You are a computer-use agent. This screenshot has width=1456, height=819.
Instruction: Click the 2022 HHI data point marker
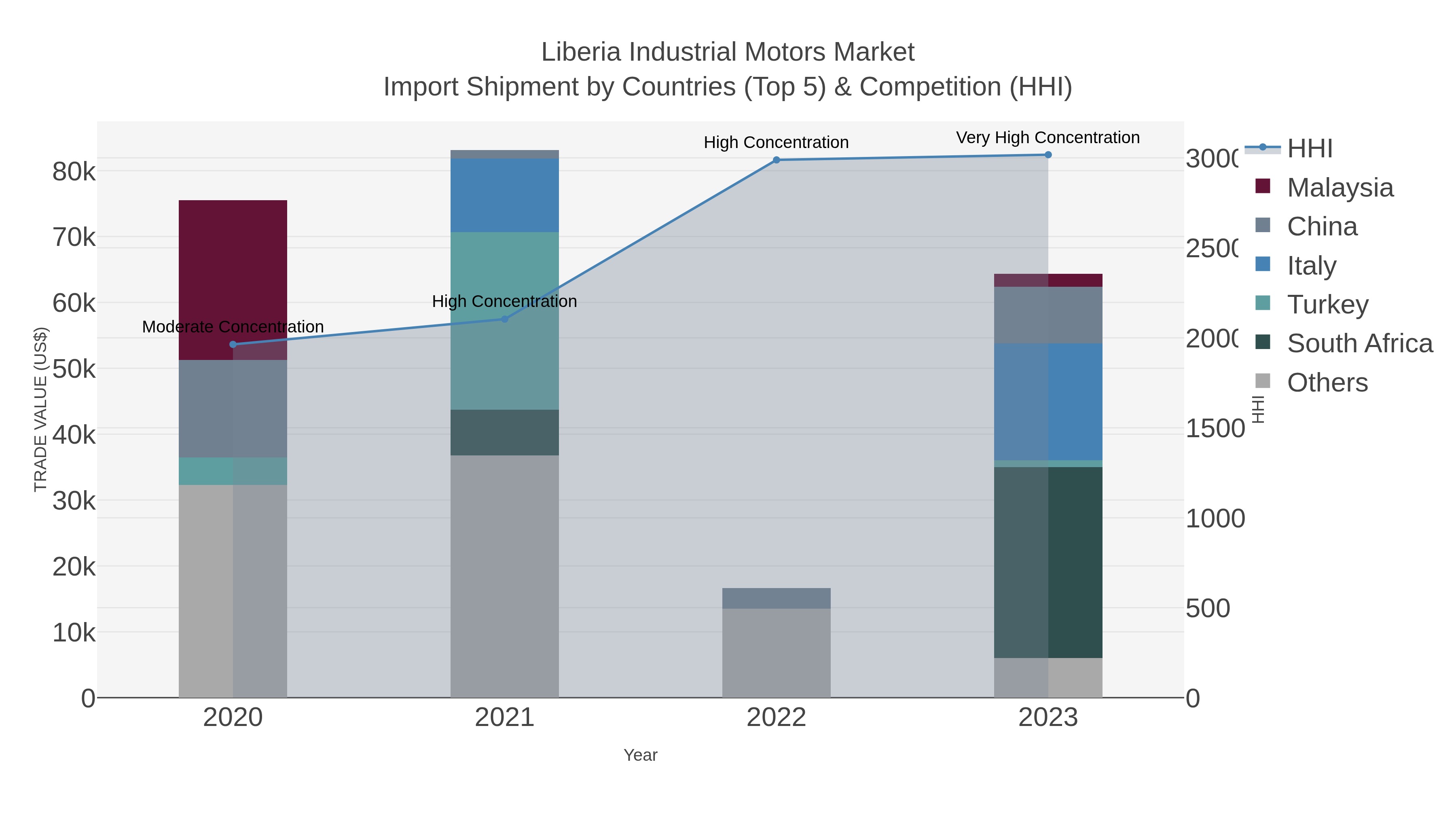[x=776, y=160]
